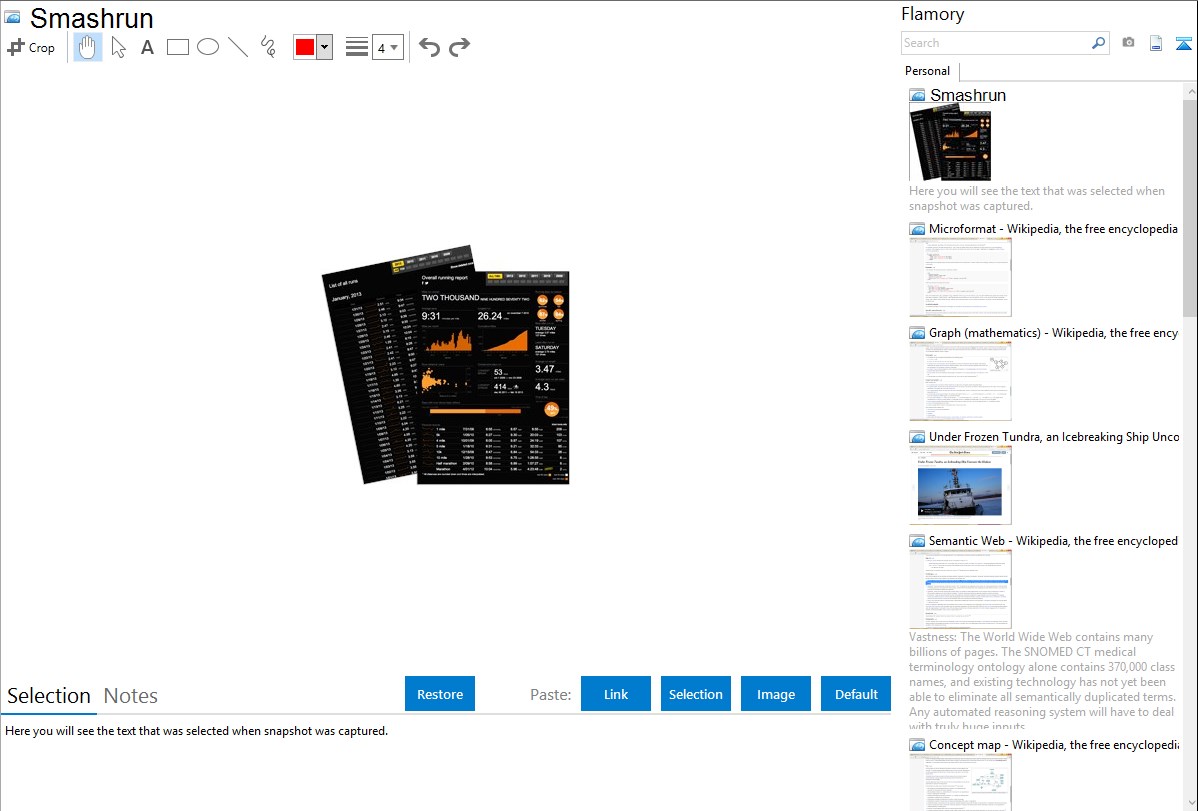Open the Concept map snapshot thumbnail
1198x811 pixels.
tap(960, 782)
